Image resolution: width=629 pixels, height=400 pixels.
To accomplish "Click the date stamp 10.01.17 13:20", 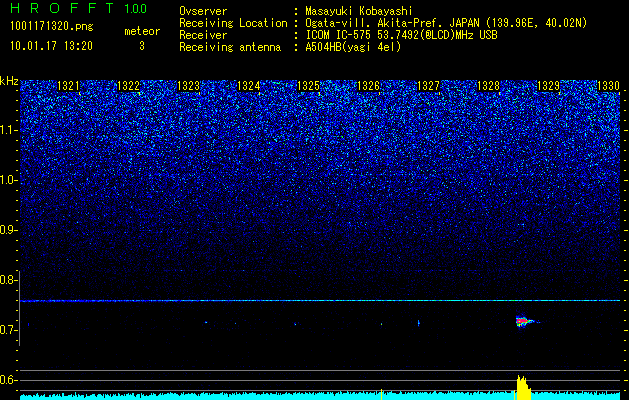I will point(51,46).
